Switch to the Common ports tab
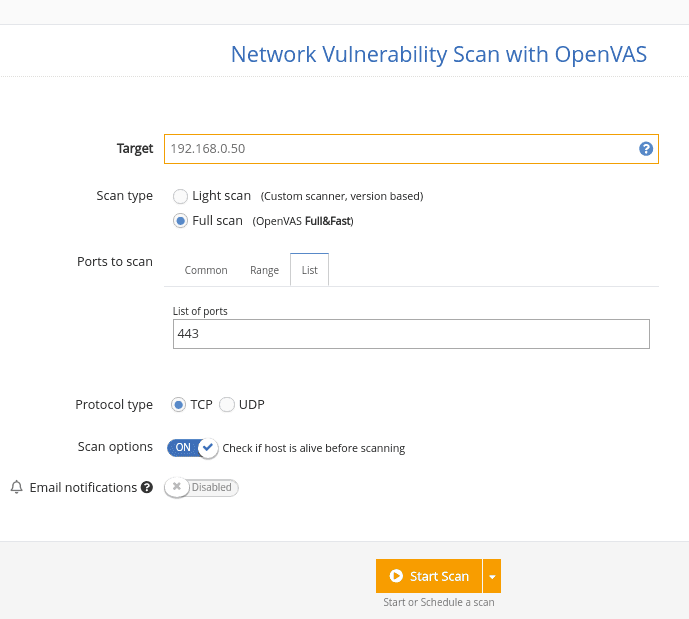Viewport: 689px width, 619px height. pos(206,270)
